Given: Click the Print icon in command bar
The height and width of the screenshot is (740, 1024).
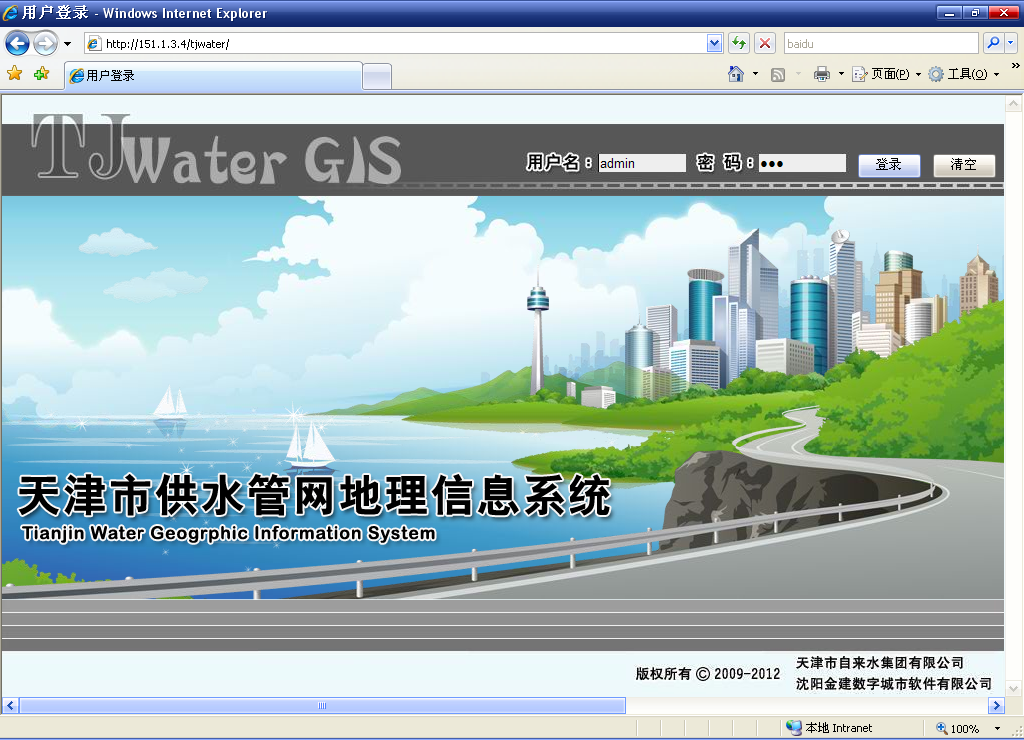Looking at the screenshot, I should click(822, 74).
